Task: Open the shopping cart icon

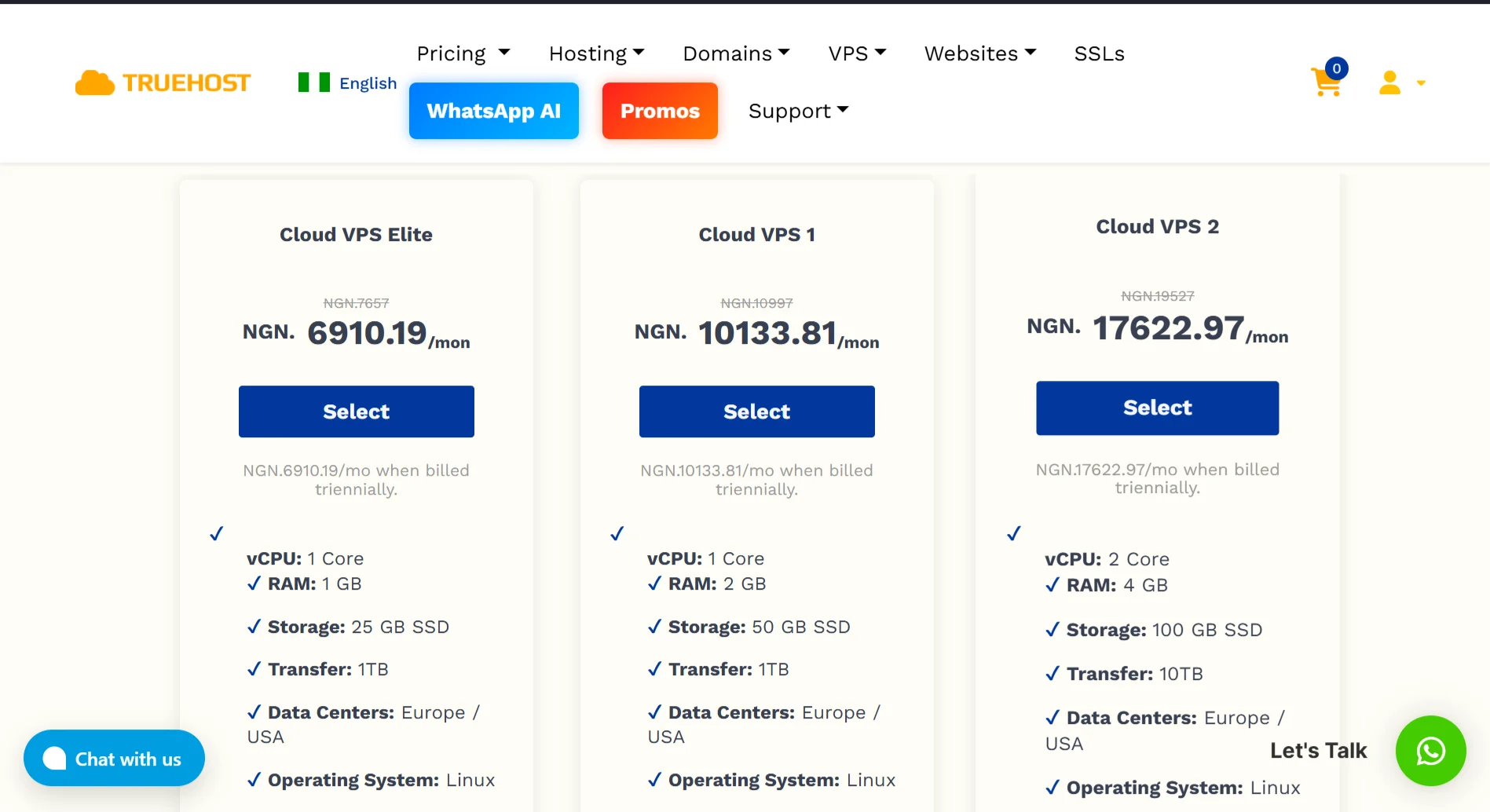Action: pyautogui.click(x=1326, y=82)
